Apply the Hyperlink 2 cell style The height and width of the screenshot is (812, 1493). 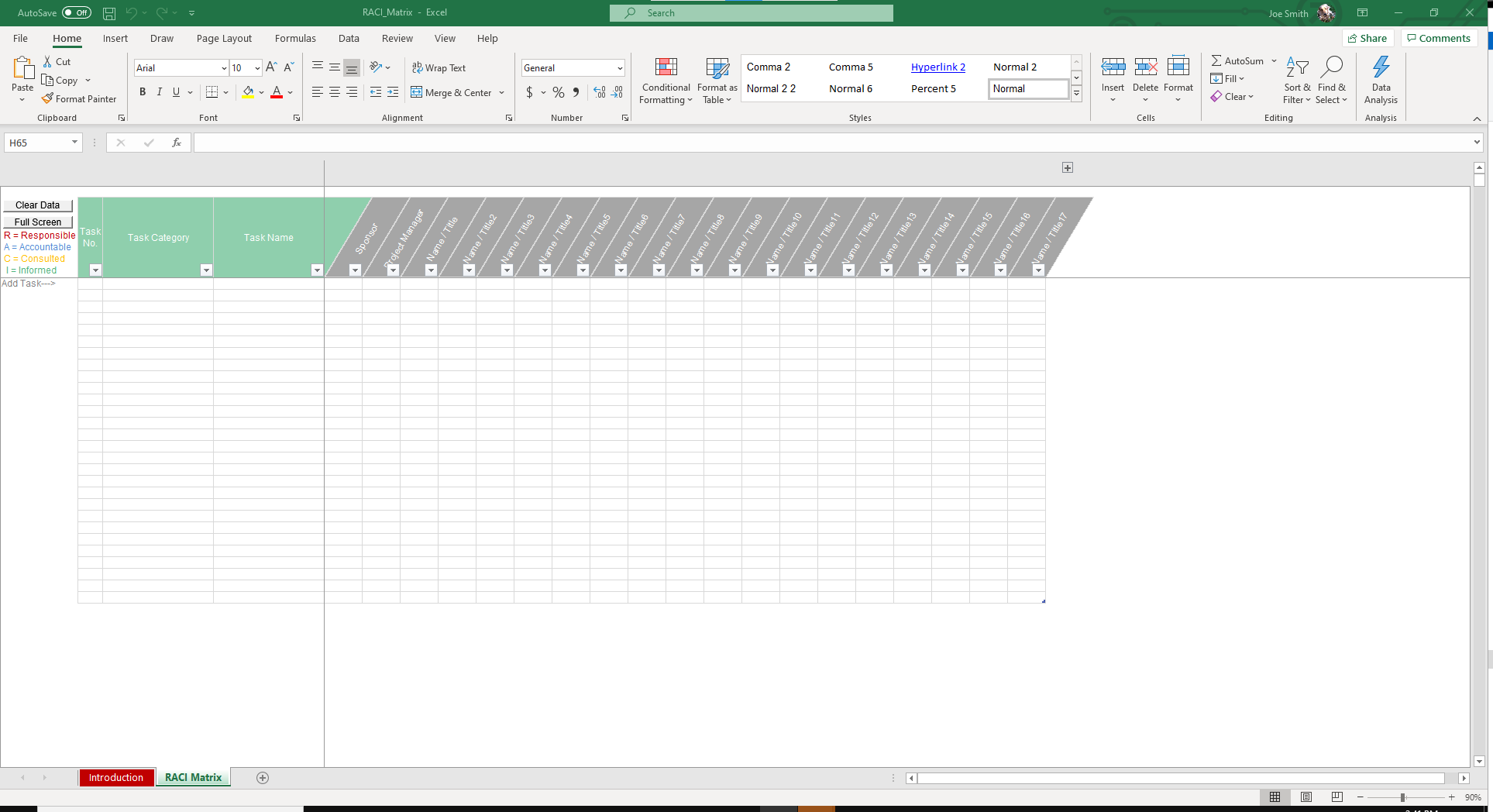tap(938, 67)
